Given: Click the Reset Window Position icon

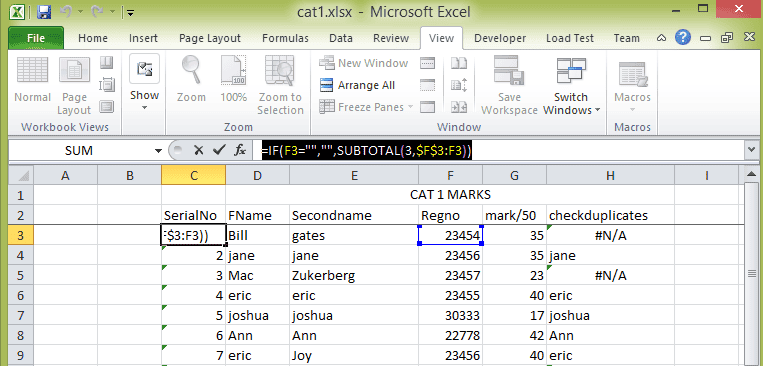Looking at the screenshot, I should click(x=459, y=107).
